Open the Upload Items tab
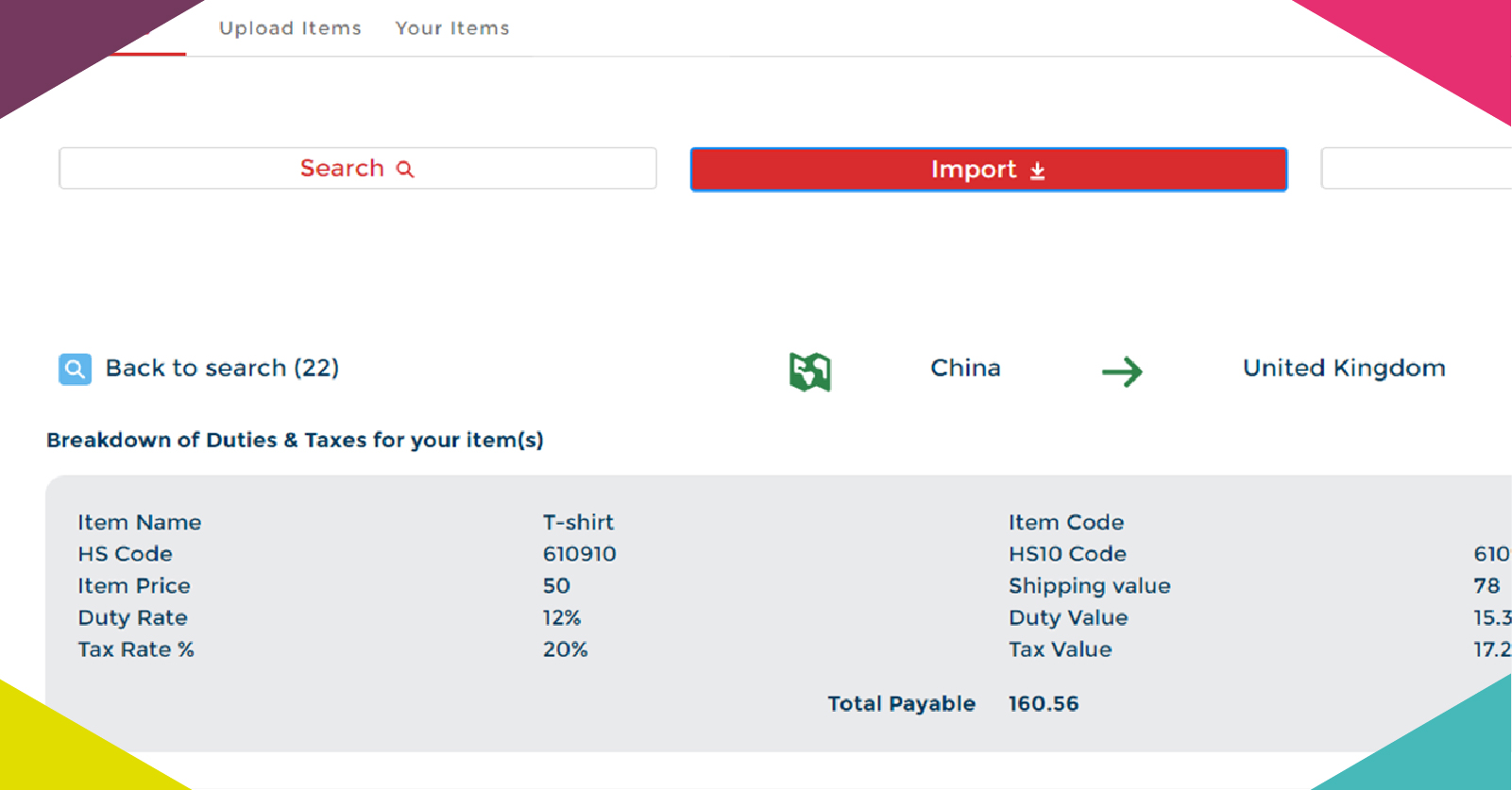Screen dimensions: 1512x790 (x=290, y=28)
